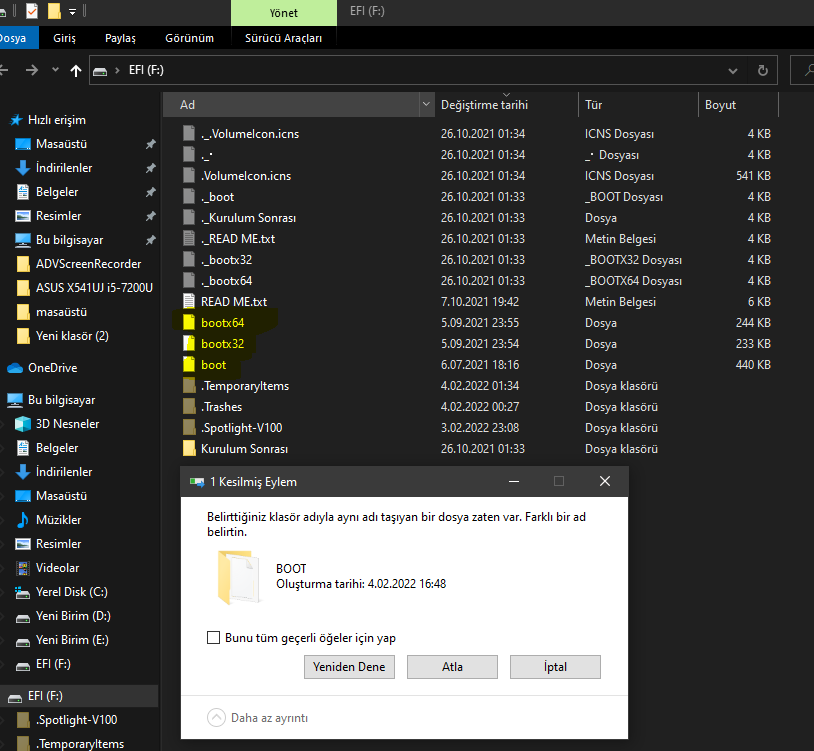This screenshot has width=814, height=751.
Task: Expand 'Daha az ayrıntı' chevron in dialog
Action: [216, 717]
